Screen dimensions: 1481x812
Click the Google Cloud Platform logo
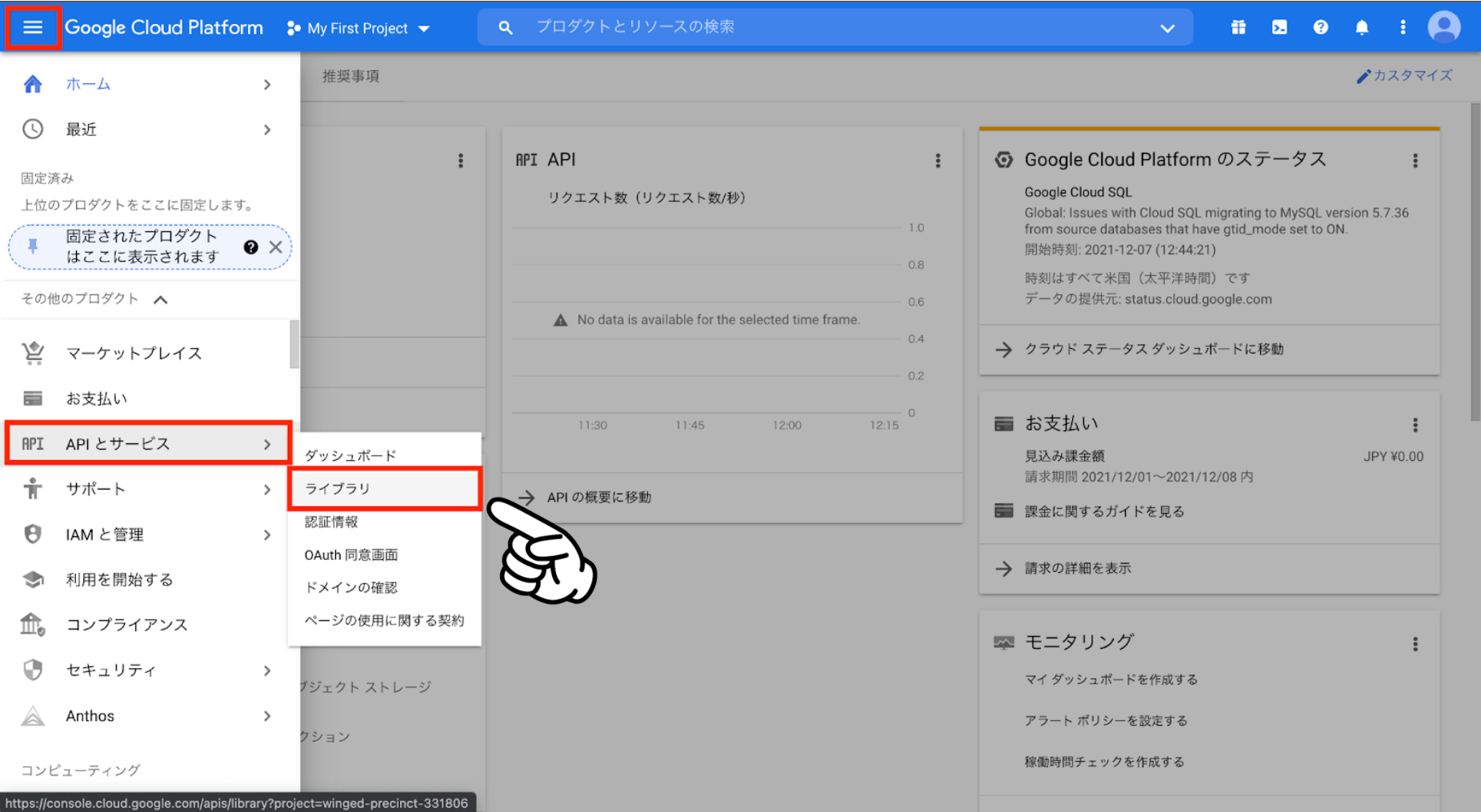pyautogui.click(x=164, y=28)
